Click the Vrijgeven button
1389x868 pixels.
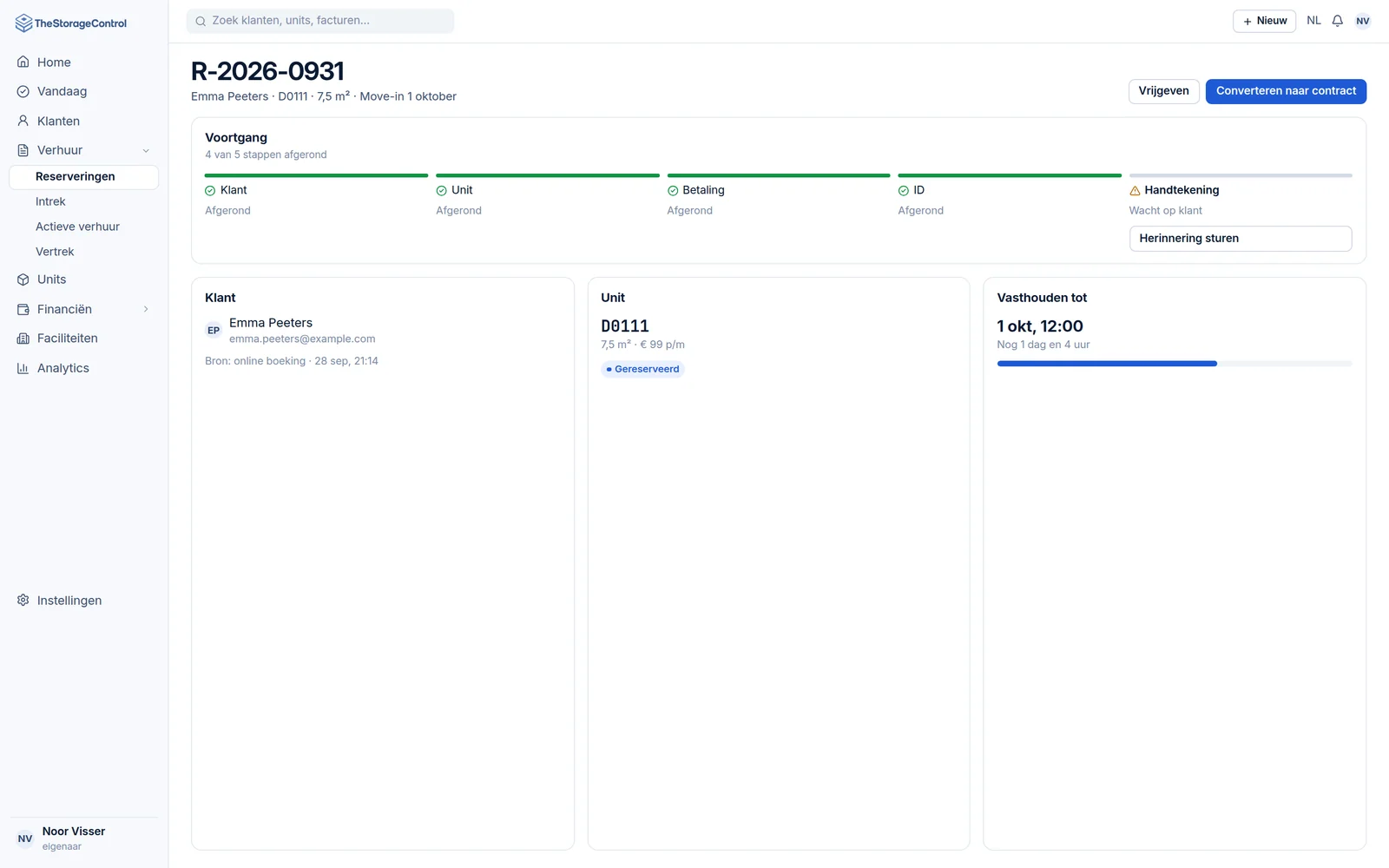1164,91
